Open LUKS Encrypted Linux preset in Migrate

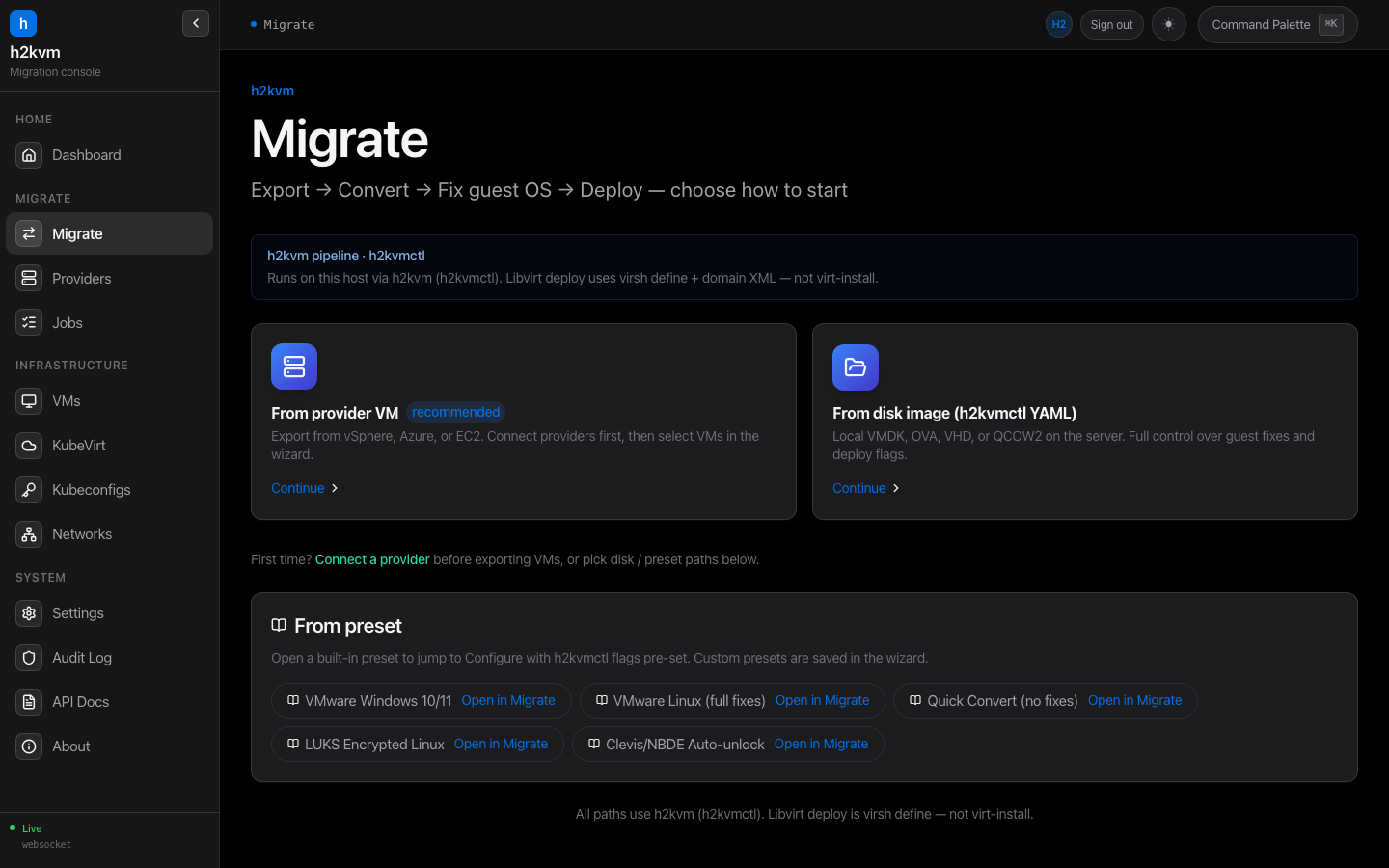coord(501,744)
